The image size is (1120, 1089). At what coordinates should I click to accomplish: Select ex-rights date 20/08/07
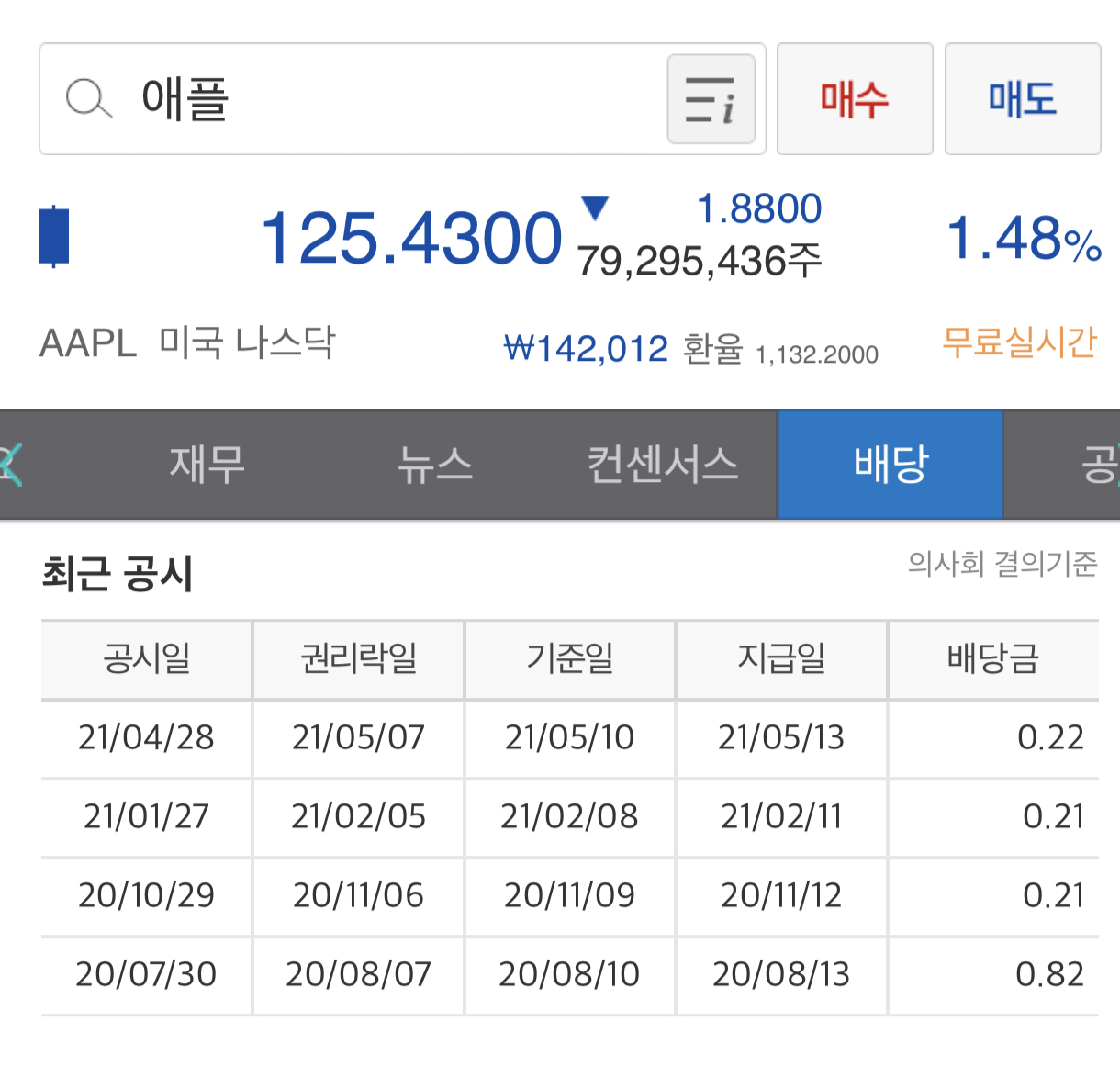[358, 974]
